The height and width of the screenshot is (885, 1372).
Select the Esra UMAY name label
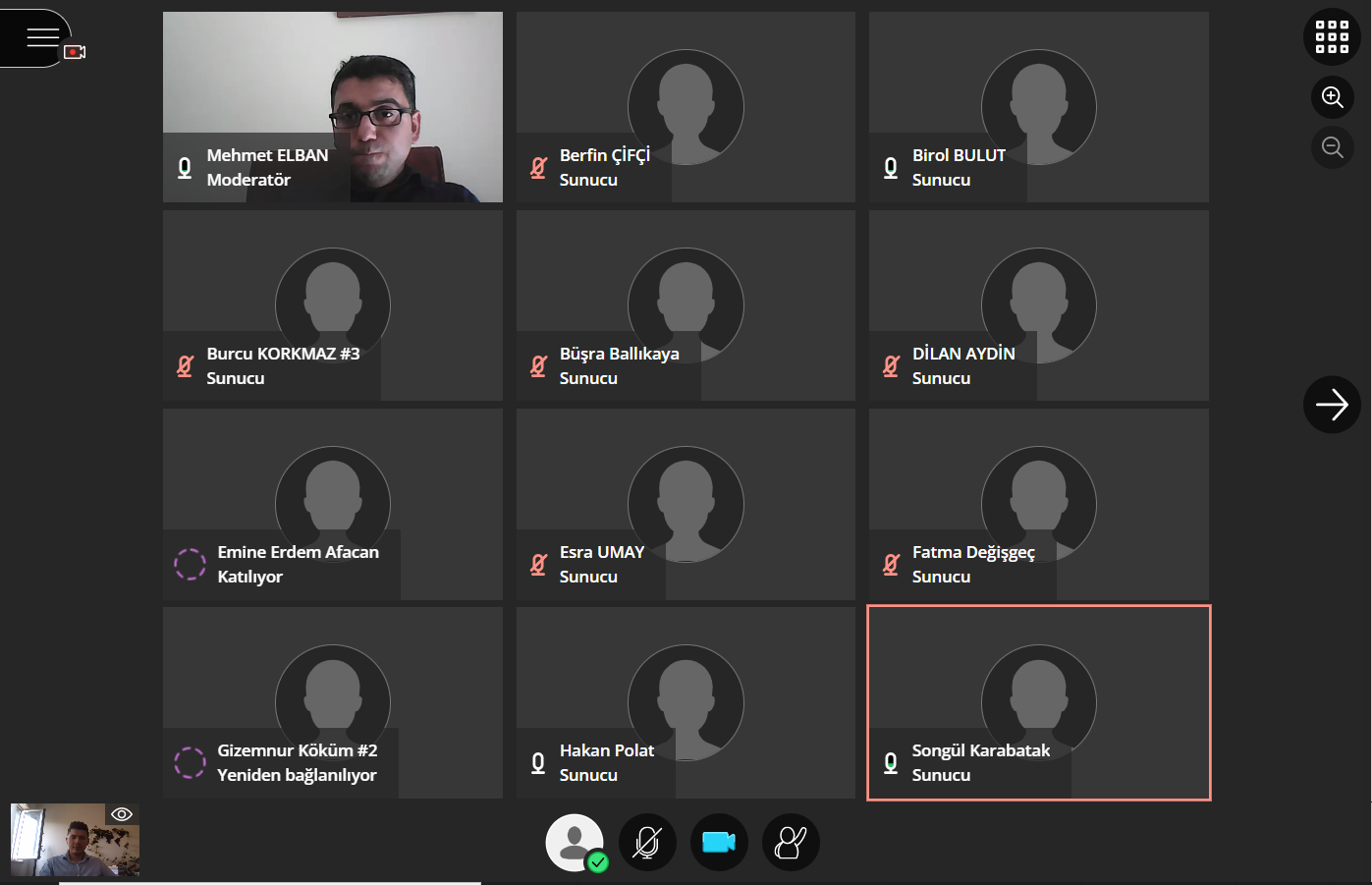[x=602, y=552]
